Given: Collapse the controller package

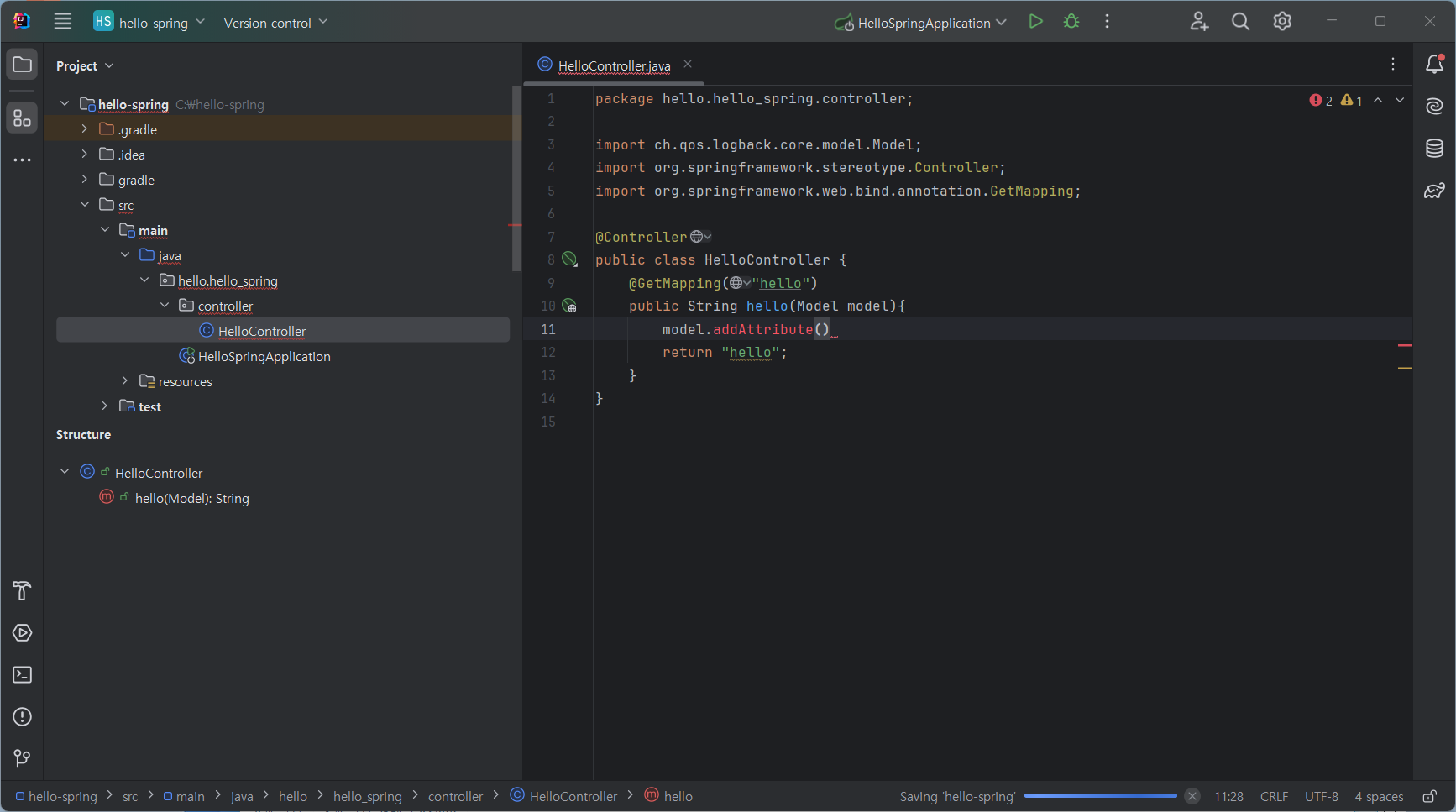Looking at the screenshot, I should coord(165,305).
